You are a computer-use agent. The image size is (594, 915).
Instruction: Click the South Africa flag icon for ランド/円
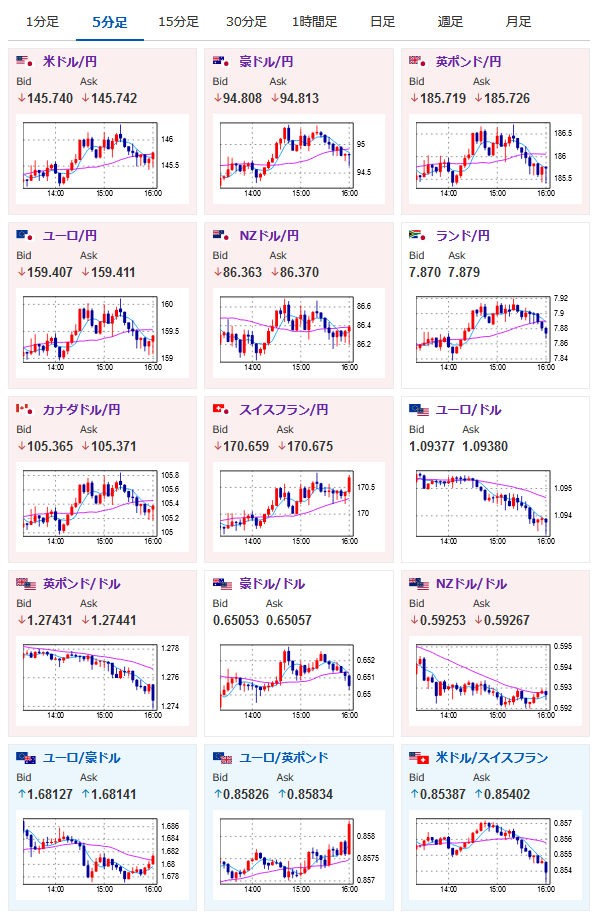[x=418, y=235]
